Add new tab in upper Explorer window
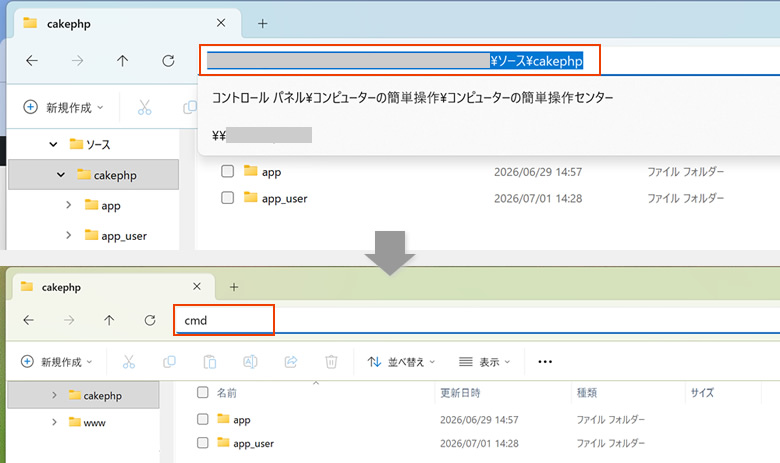Screen dimensions: 780x463 point(263,23)
